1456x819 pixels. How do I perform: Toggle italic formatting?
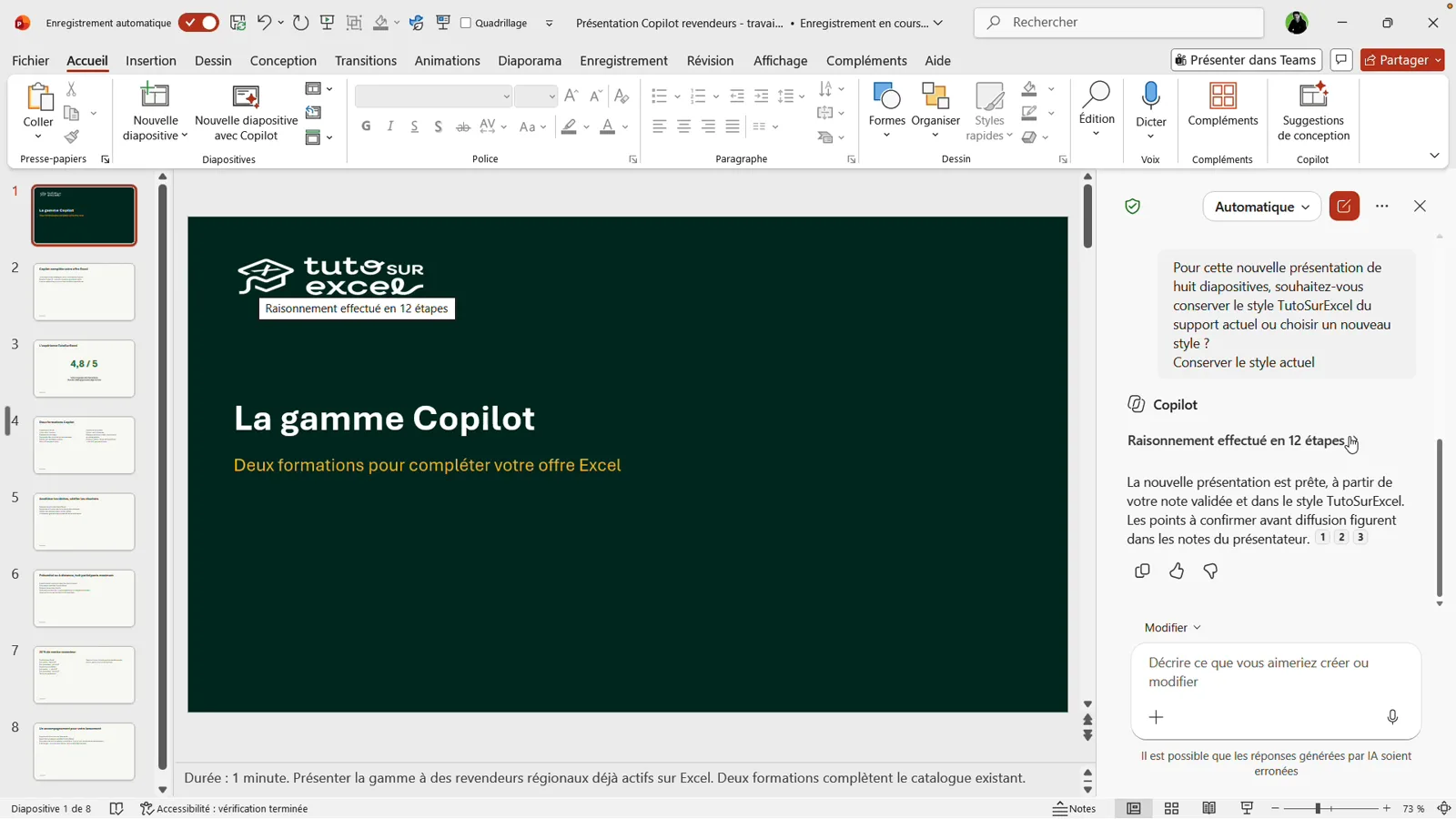[390, 126]
